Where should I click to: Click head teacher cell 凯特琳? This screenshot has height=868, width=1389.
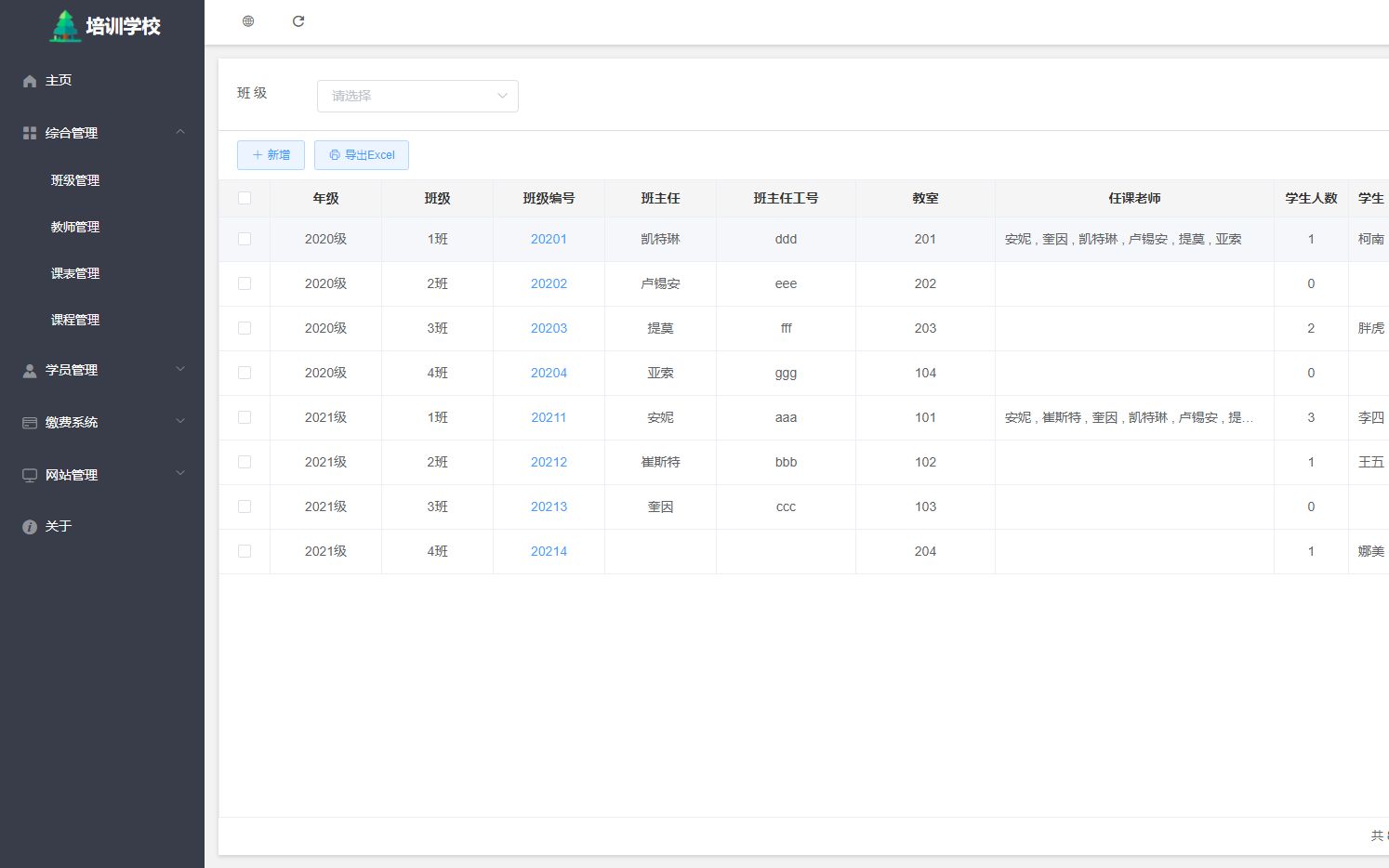point(660,239)
